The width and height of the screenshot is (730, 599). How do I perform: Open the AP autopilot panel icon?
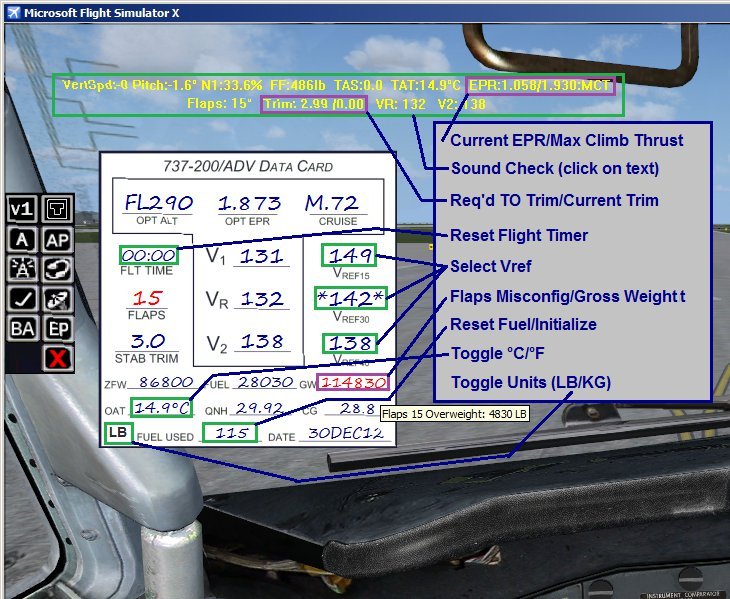pos(57,240)
